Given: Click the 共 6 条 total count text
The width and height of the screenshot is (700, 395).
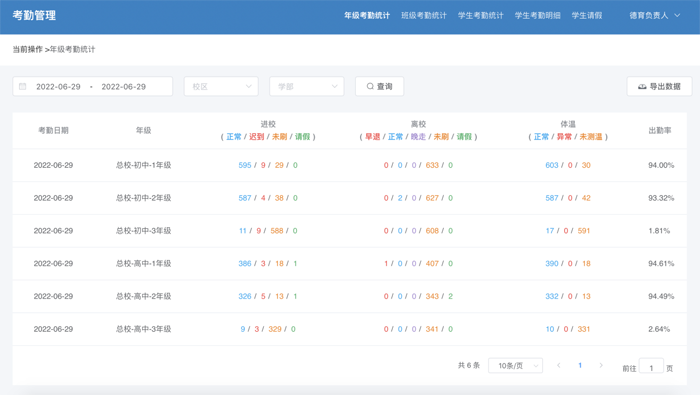Looking at the screenshot, I should [x=469, y=366].
